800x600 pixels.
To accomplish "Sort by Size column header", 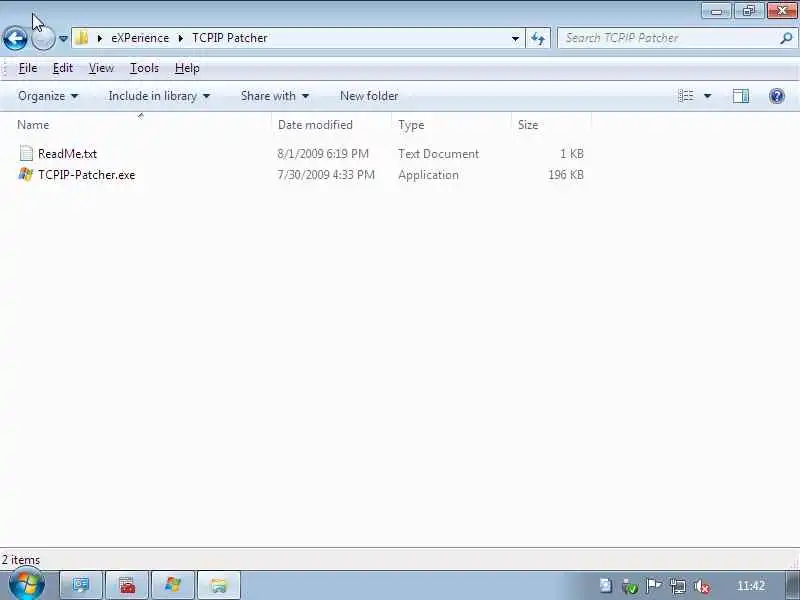I will coord(528,125).
